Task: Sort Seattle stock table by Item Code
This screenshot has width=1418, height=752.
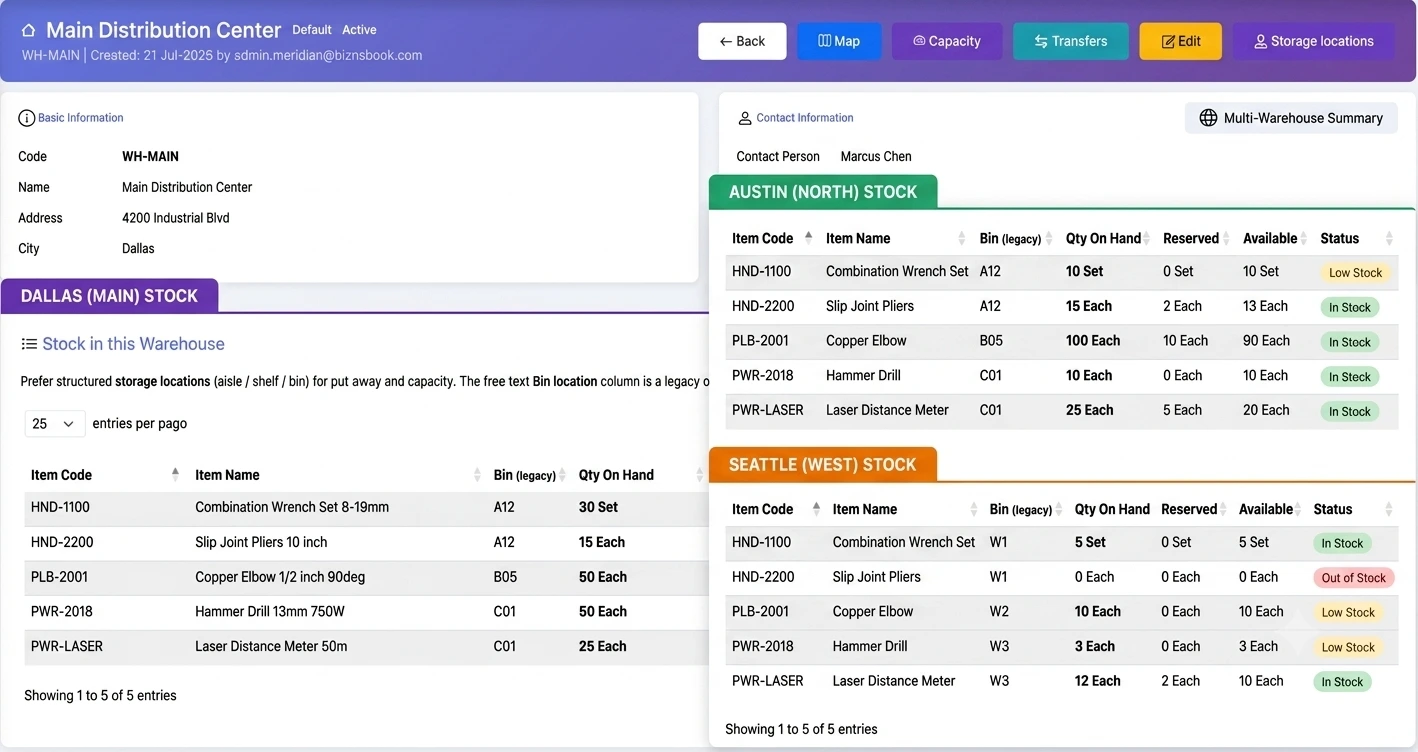Action: pos(817,509)
